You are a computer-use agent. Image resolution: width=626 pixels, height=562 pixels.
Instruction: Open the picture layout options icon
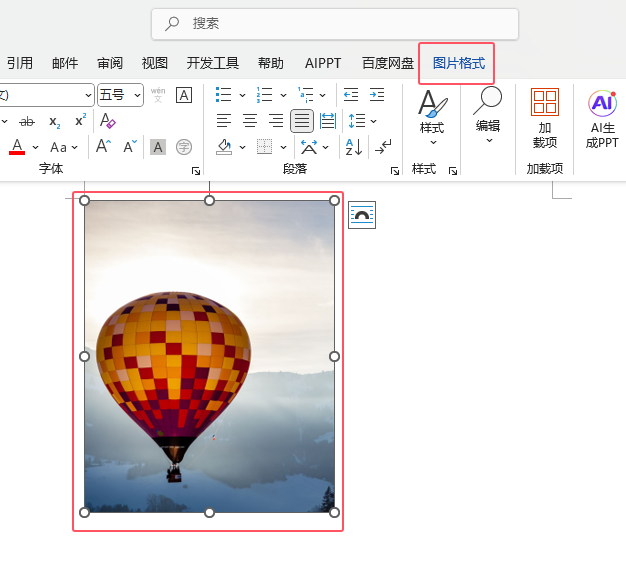[x=362, y=215]
